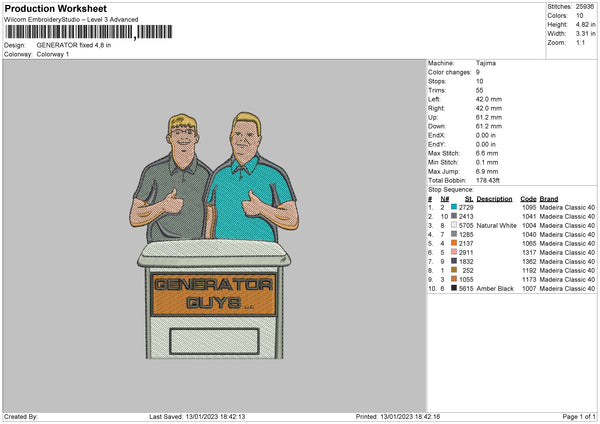Viewport: 600px width, 424px height.
Task: Click the Color changes value 9
Action: [x=478, y=72]
